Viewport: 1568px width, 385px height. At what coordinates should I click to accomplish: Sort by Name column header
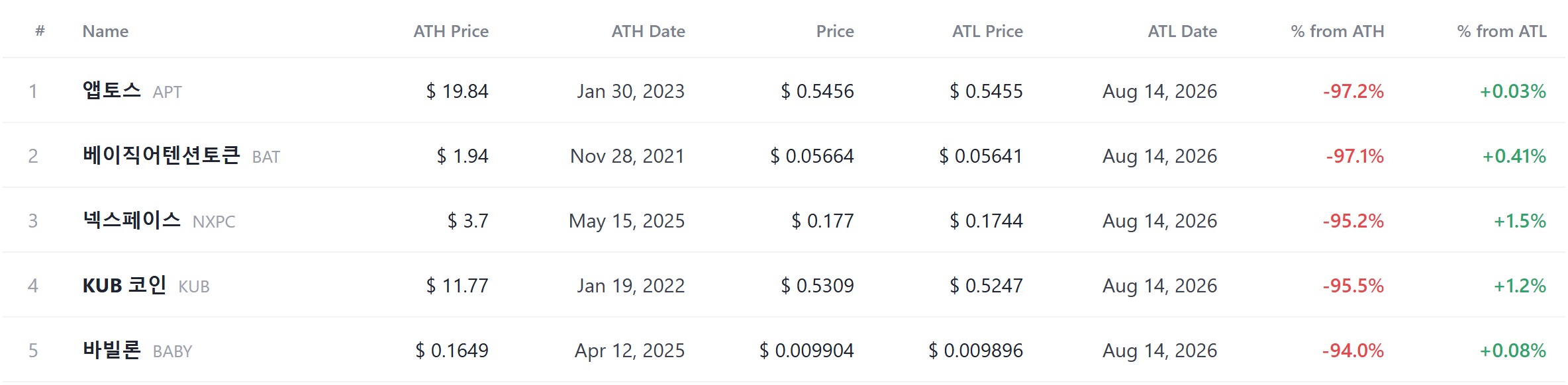(x=105, y=31)
